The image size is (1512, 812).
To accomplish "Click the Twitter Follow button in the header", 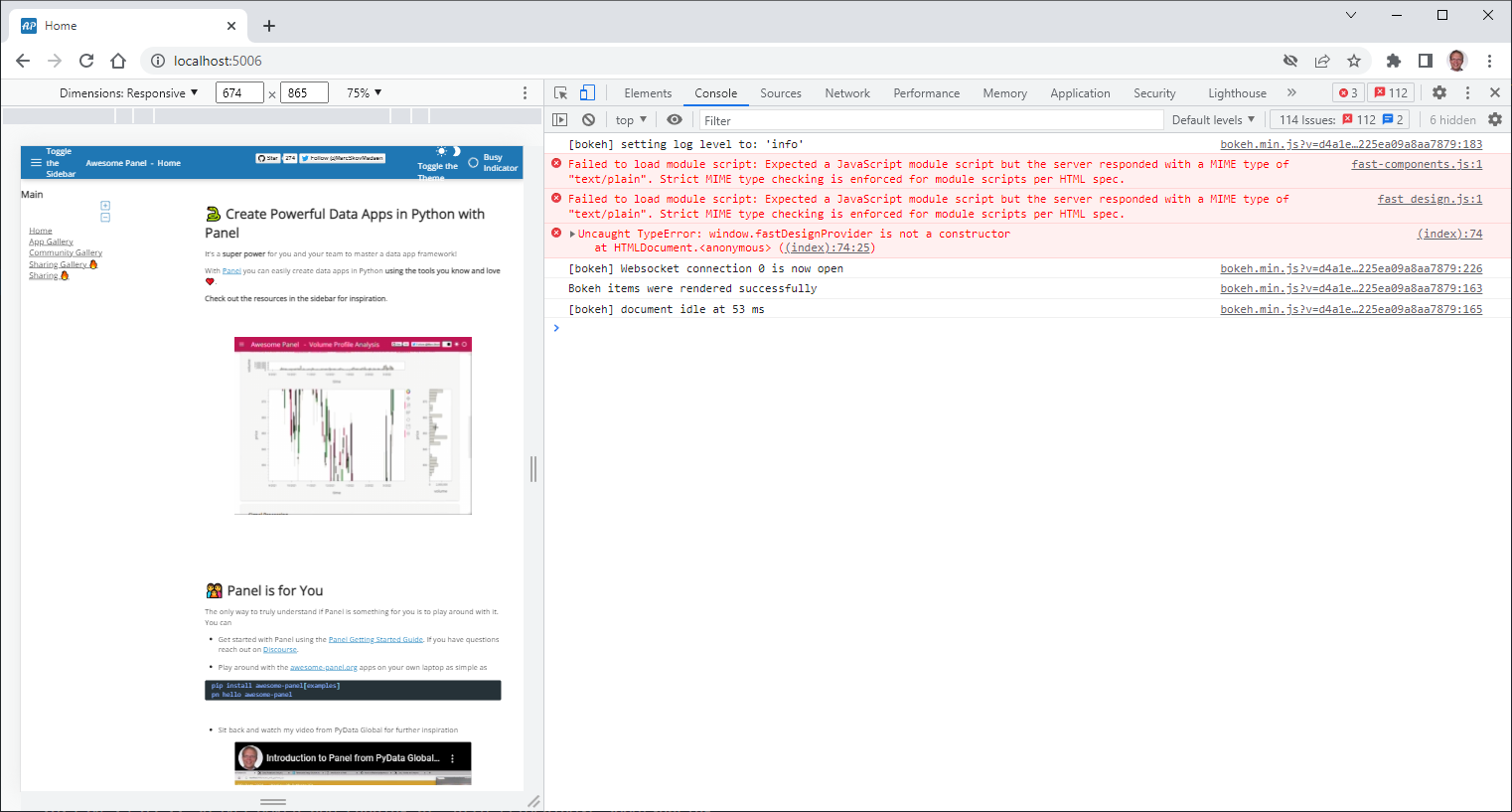I will click(344, 158).
